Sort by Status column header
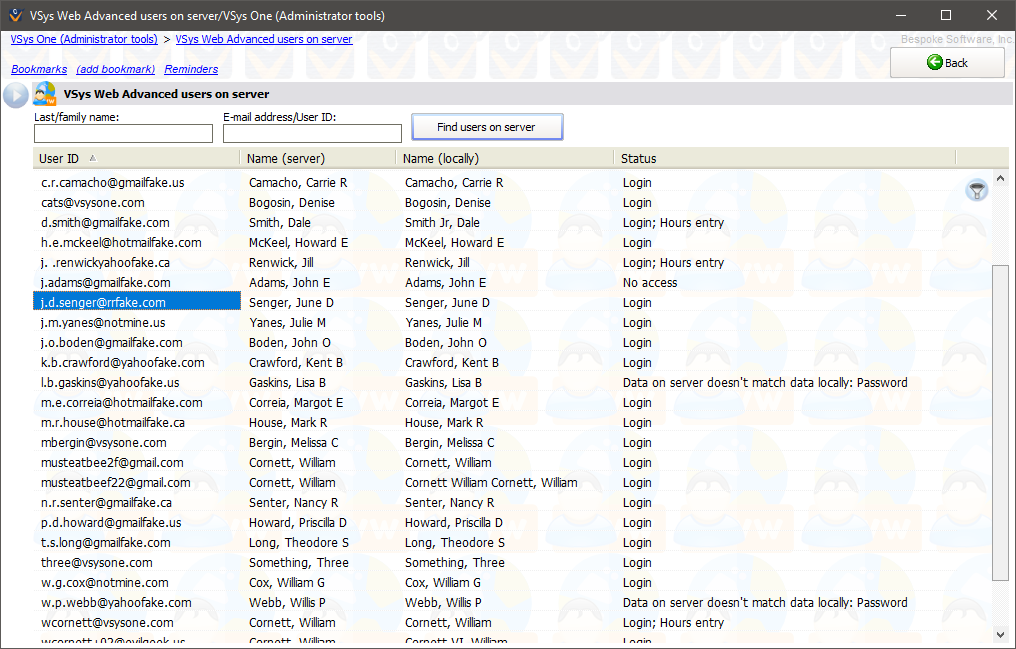This screenshot has height=649, width=1016. click(638, 158)
